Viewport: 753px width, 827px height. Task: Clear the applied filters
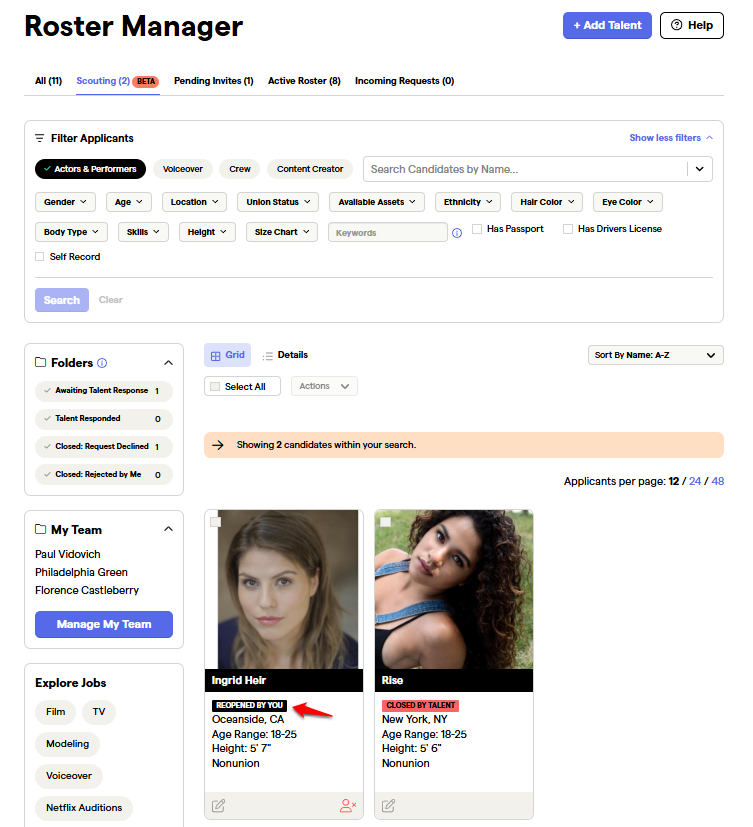(111, 300)
